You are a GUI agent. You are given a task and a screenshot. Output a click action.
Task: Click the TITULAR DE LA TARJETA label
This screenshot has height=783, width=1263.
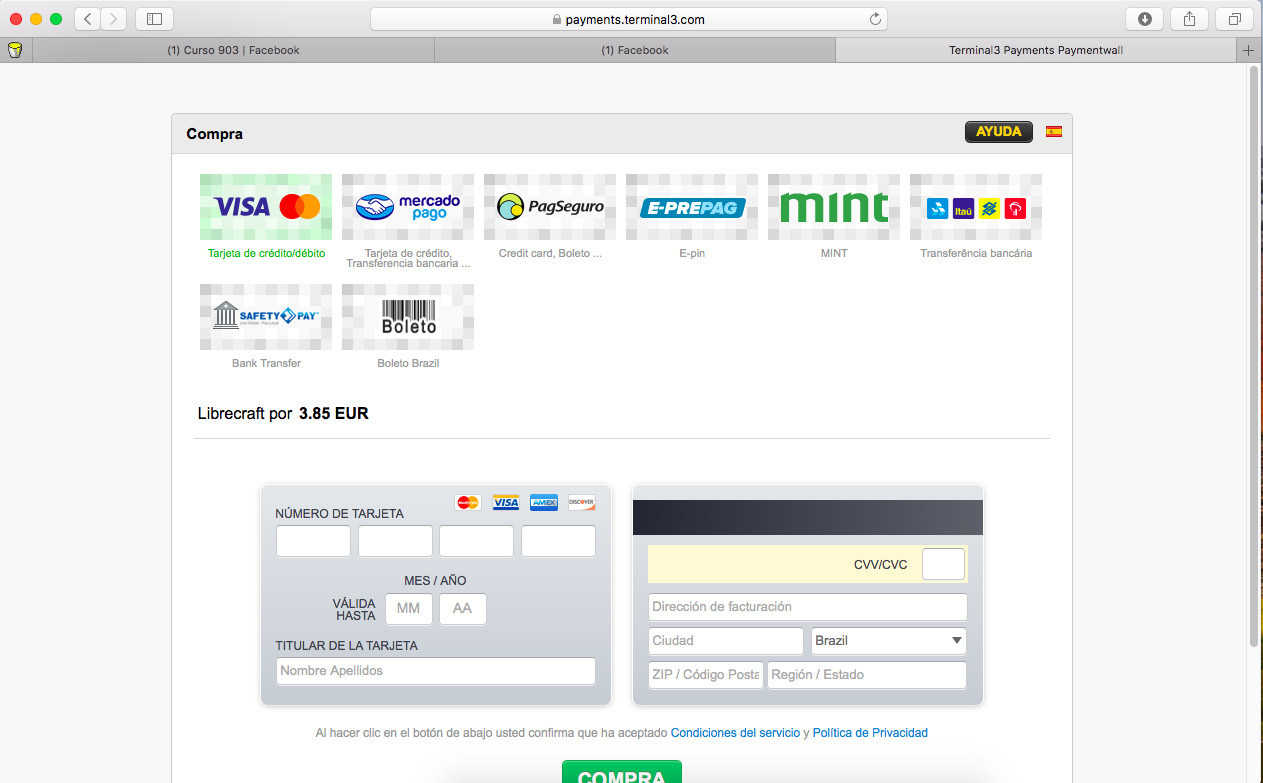pos(347,646)
